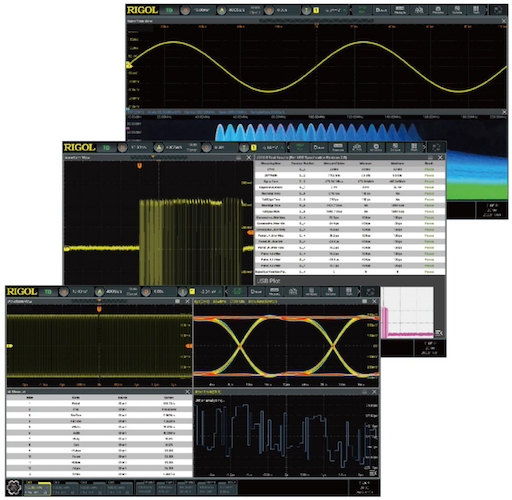Open trigger T settings in the middle window
The width and height of the screenshot is (512, 500).
click(244, 147)
